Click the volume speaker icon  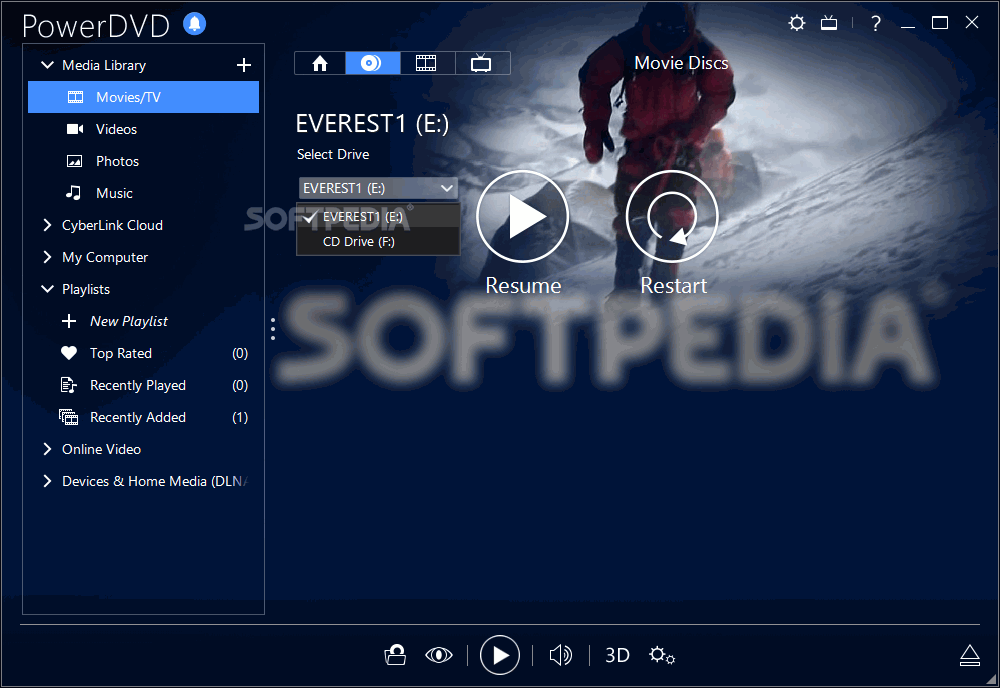[x=561, y=655]
